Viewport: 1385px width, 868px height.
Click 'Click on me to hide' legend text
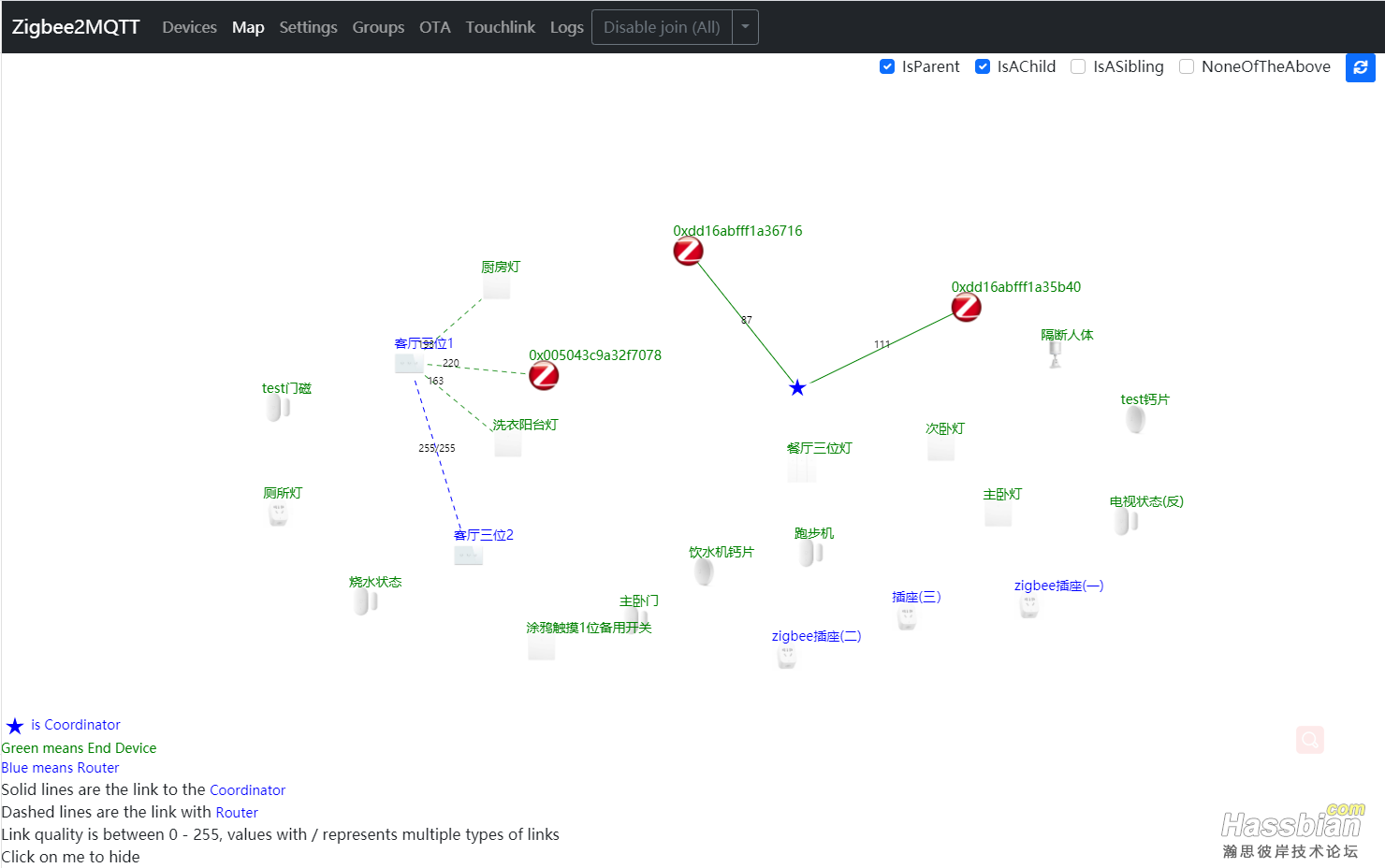click(x=70, y=857)
